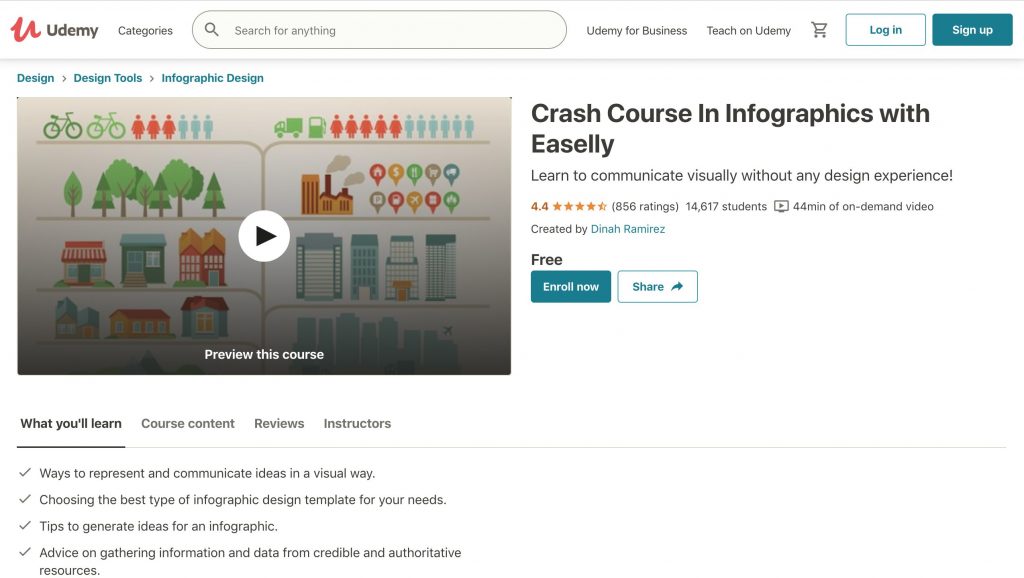Go to Design Tools breadcrumb
This screenshot has height=578, width=1024.
[108, 78]
